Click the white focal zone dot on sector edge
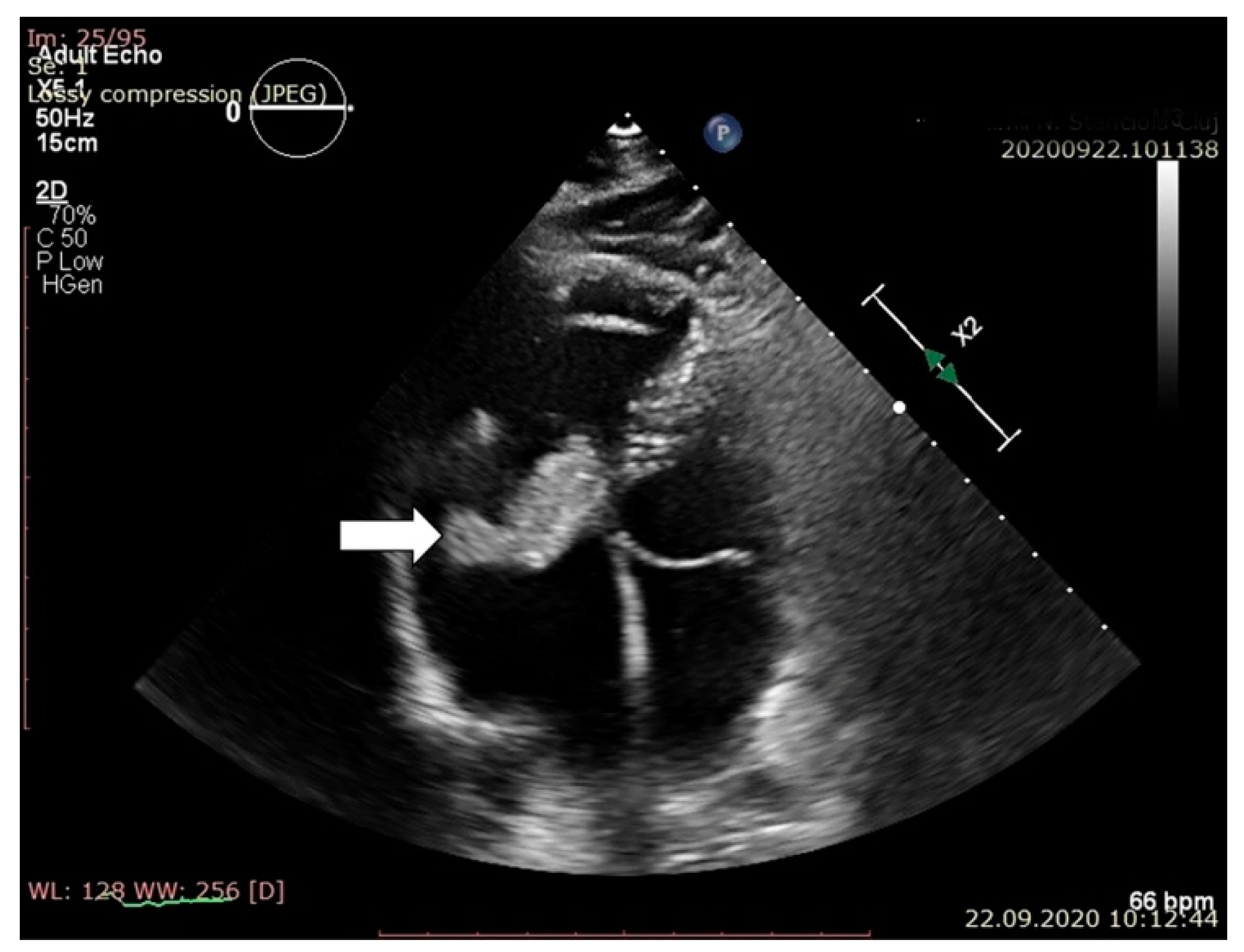This screenshot has width=1244, height=952. [x=899, y=408]
